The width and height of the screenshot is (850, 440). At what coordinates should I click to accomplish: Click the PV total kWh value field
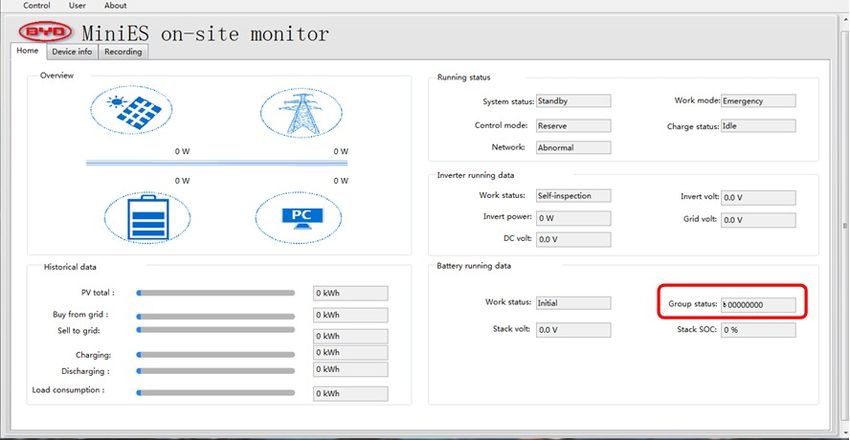click(x=351, y=293)
